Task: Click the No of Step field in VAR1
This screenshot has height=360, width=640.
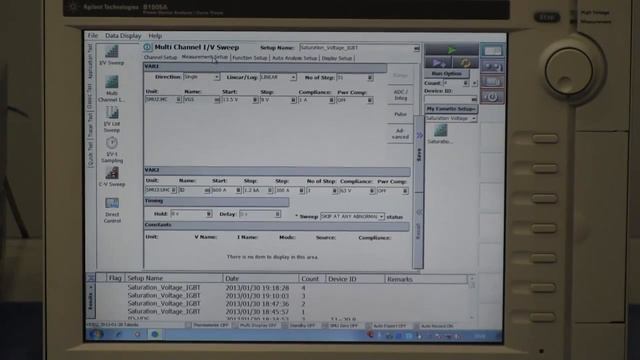Action: coord(354,78)
